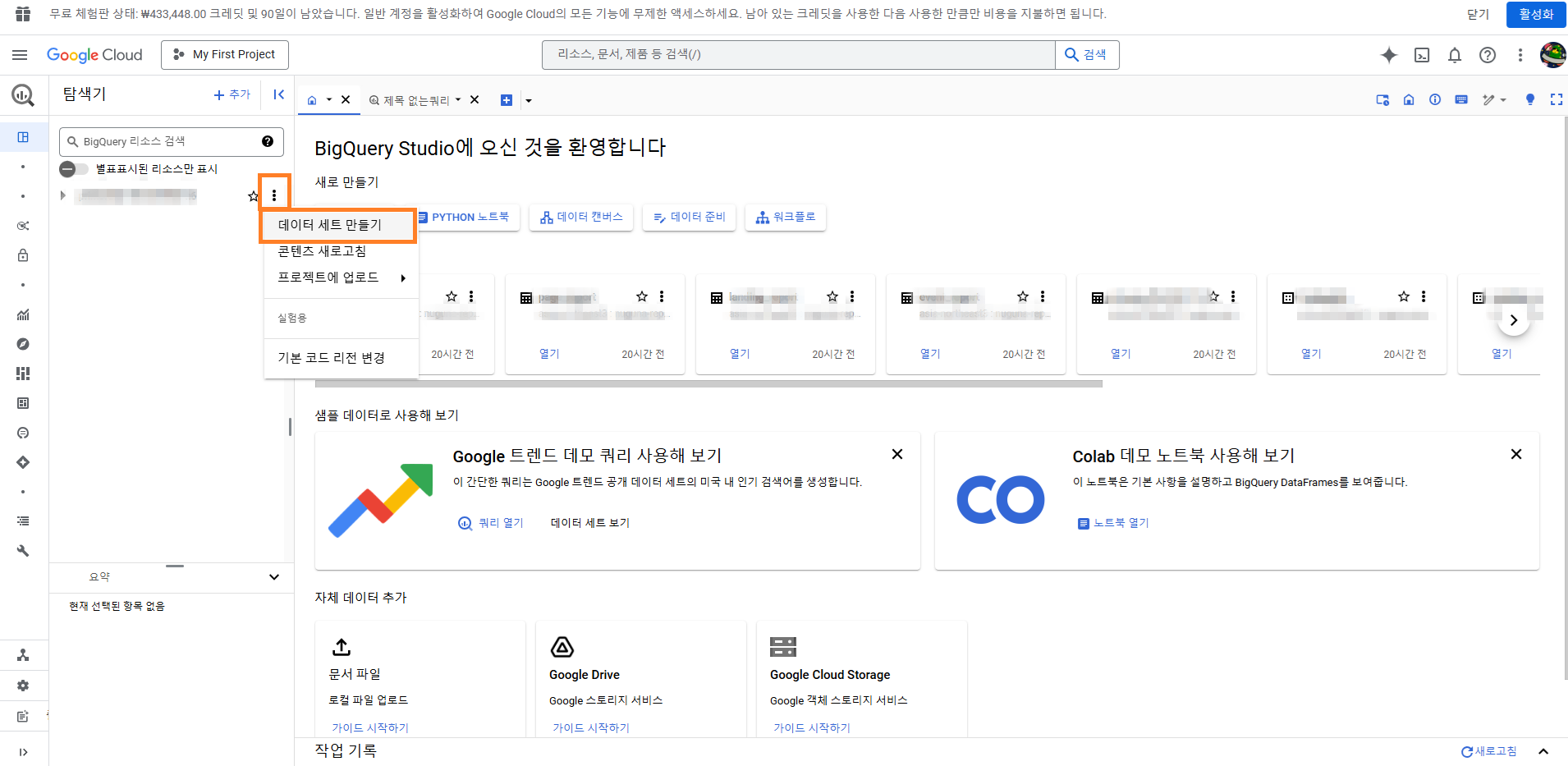The height and width of the screenshot is (766, 1568).
Task: Activate Cloud Shell terminal icon
Action: [x=1422, y=55]
